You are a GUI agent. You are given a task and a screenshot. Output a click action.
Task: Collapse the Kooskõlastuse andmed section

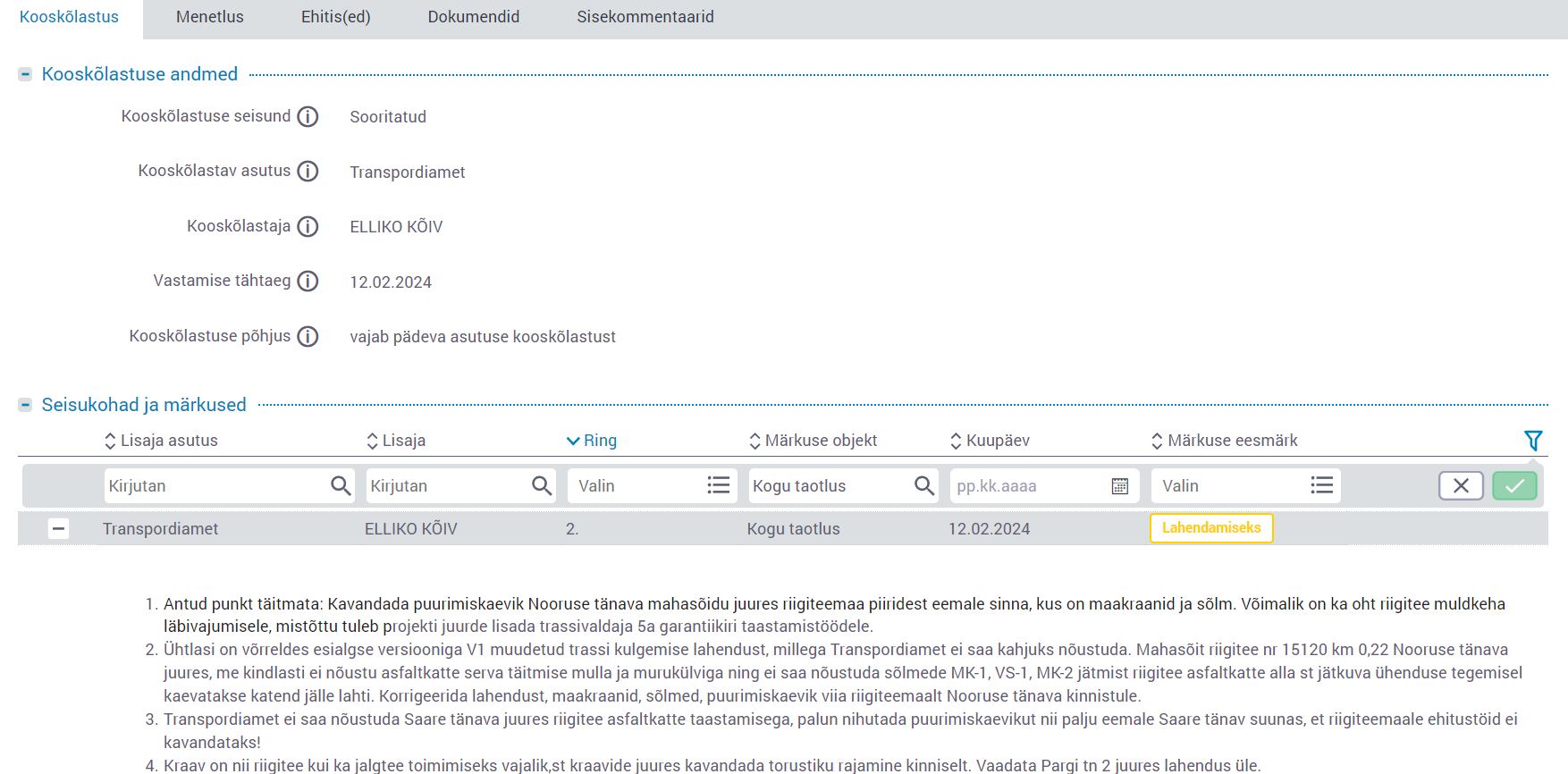[25, 75]
